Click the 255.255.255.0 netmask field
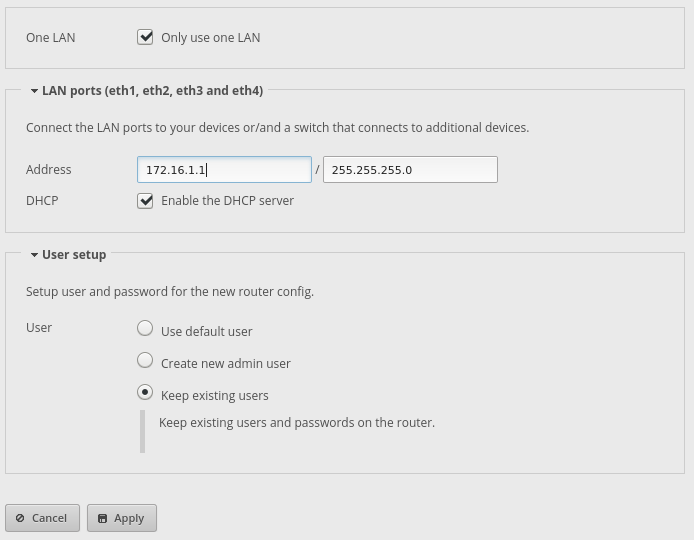The image size is (694, 540). point(410,170)
